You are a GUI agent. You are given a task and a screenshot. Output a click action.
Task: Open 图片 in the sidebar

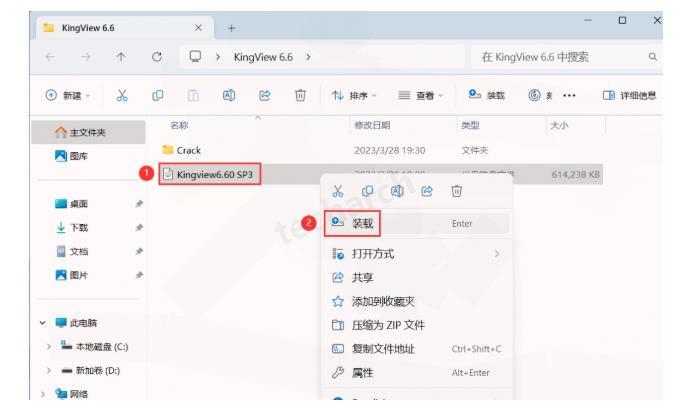click(x=72, y=275)
